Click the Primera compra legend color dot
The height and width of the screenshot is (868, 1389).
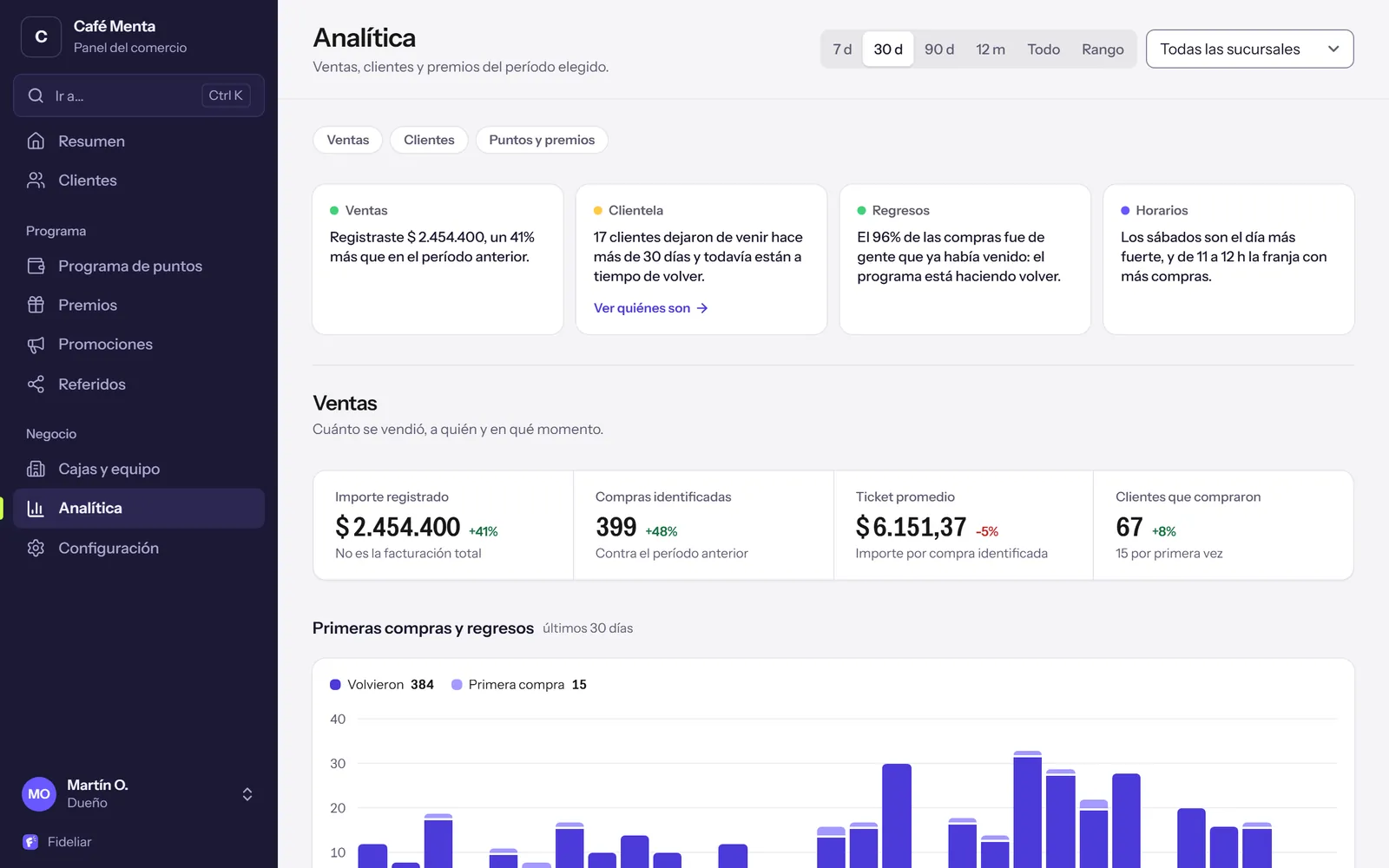coord(457,685)
